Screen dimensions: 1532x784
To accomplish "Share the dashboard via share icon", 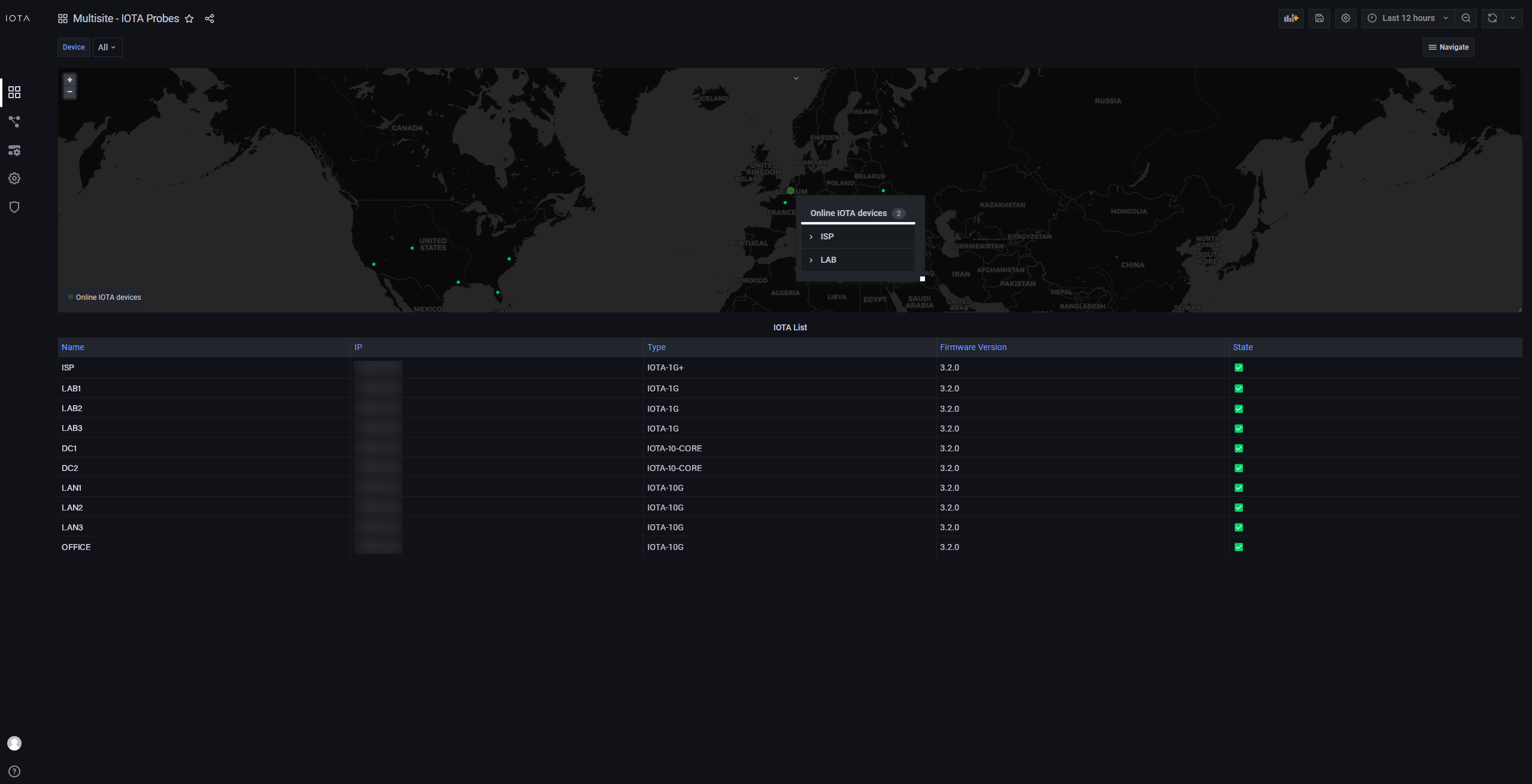I will click(210, 19).
